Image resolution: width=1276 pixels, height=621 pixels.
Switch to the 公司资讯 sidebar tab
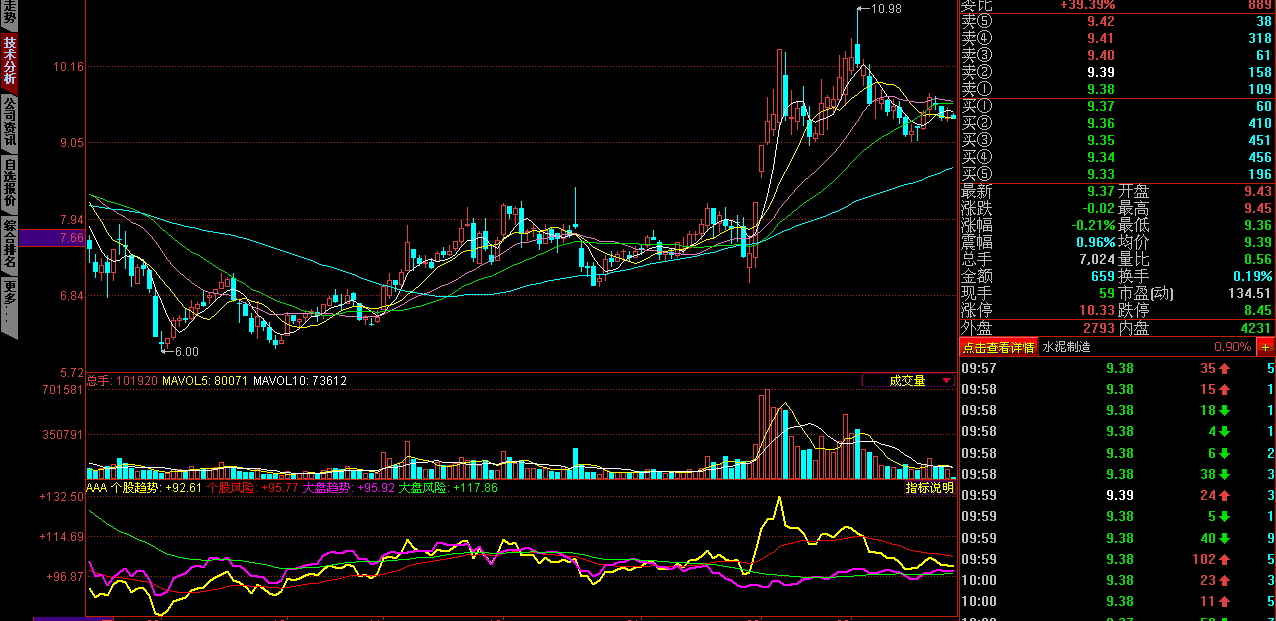(9, 123)
